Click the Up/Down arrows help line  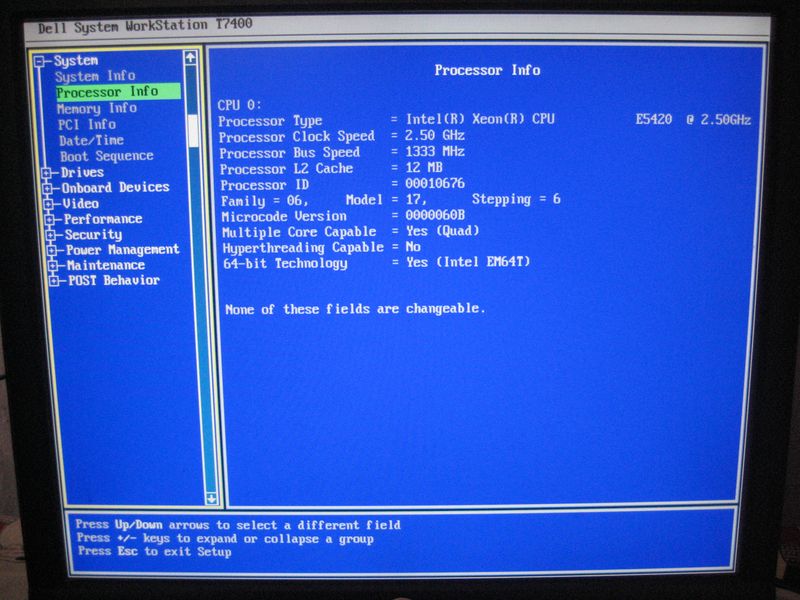tap(238, 525)
